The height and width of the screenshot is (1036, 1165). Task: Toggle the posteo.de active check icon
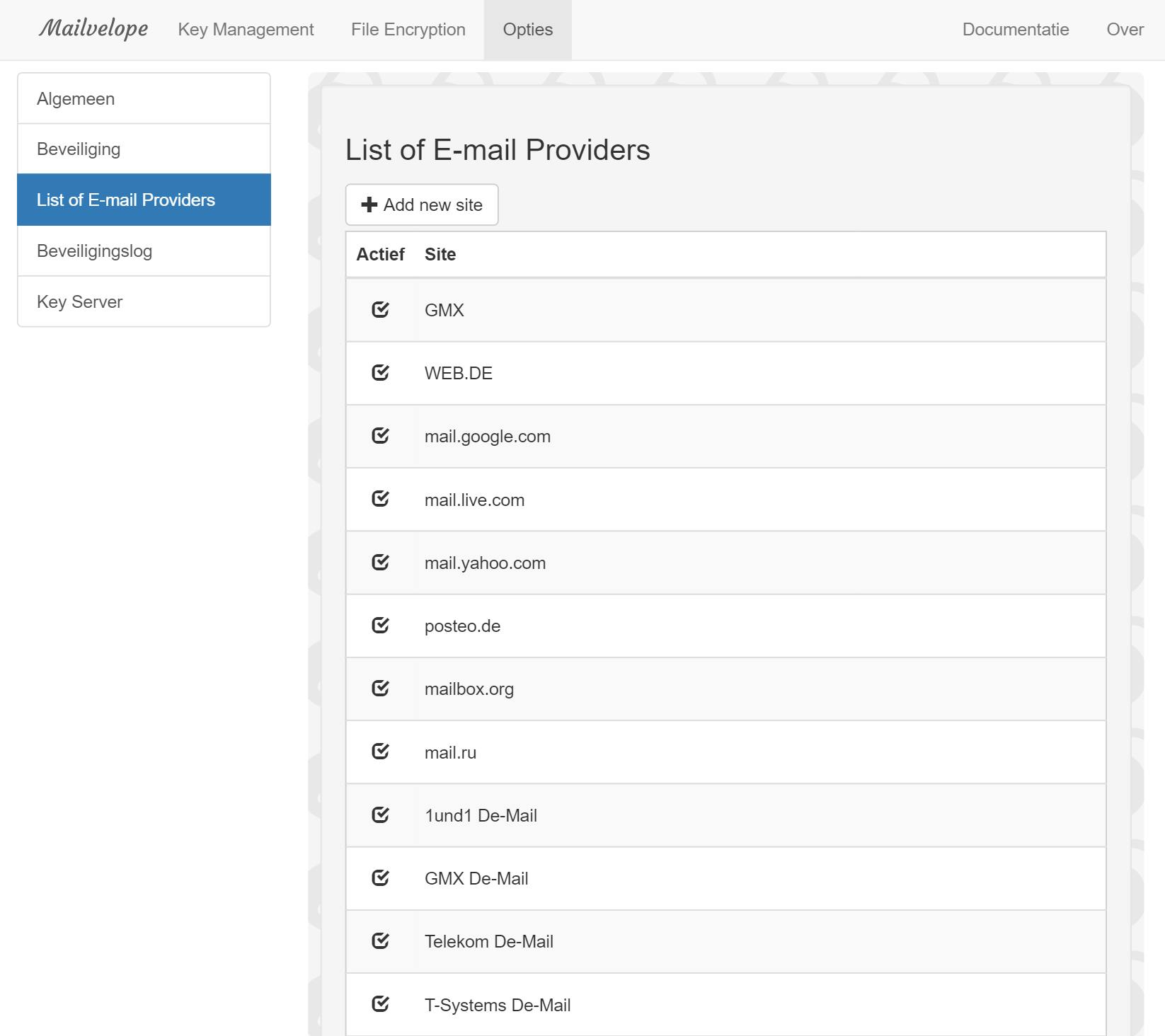(x=380, y=626)
